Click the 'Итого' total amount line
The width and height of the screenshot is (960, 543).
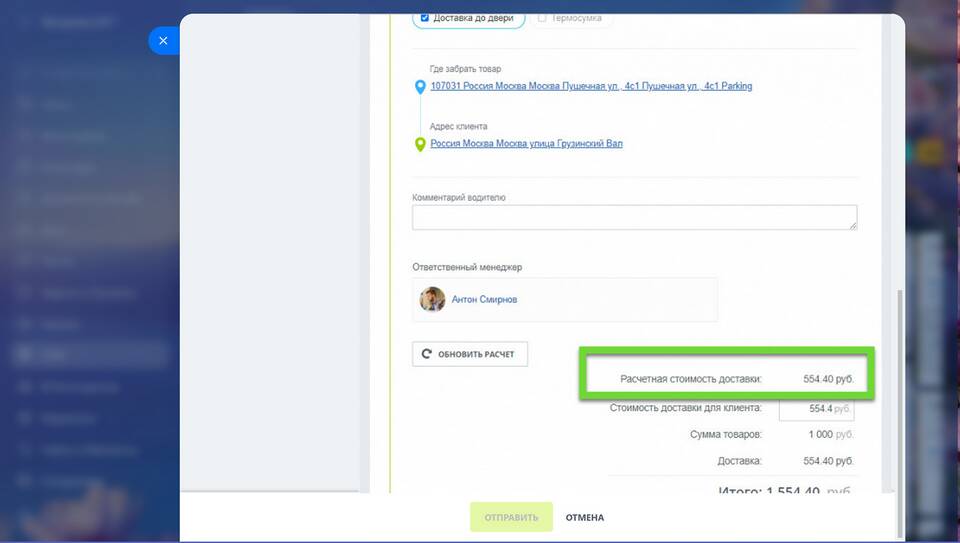(x=785, y=491)
